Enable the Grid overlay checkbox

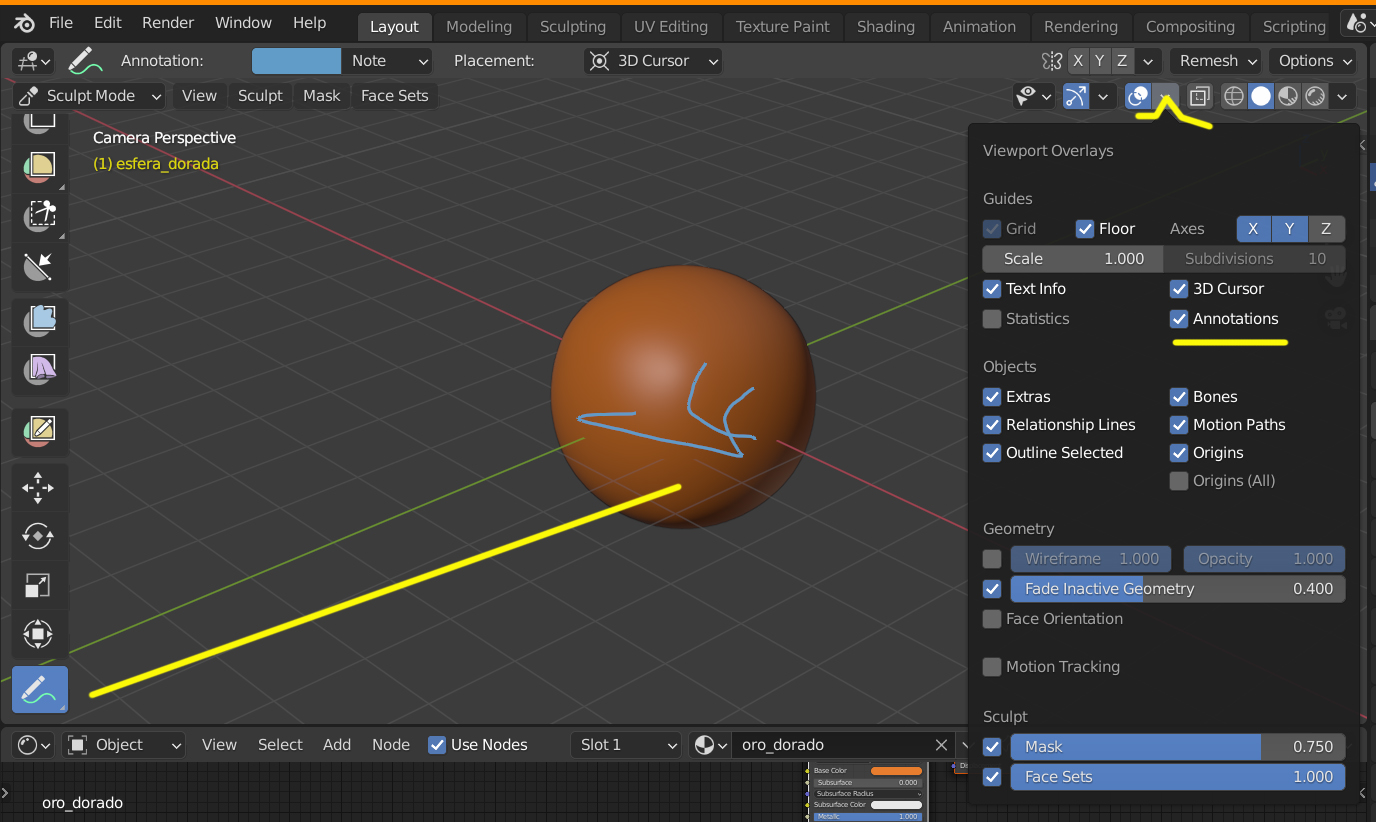coord(992,229)
